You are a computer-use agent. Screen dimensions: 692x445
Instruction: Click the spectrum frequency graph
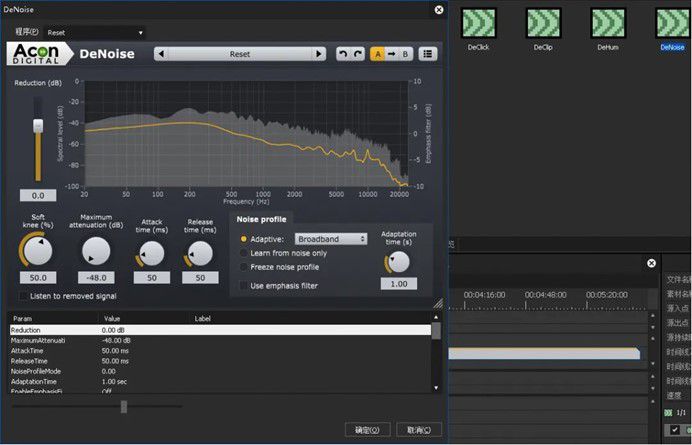246,134
